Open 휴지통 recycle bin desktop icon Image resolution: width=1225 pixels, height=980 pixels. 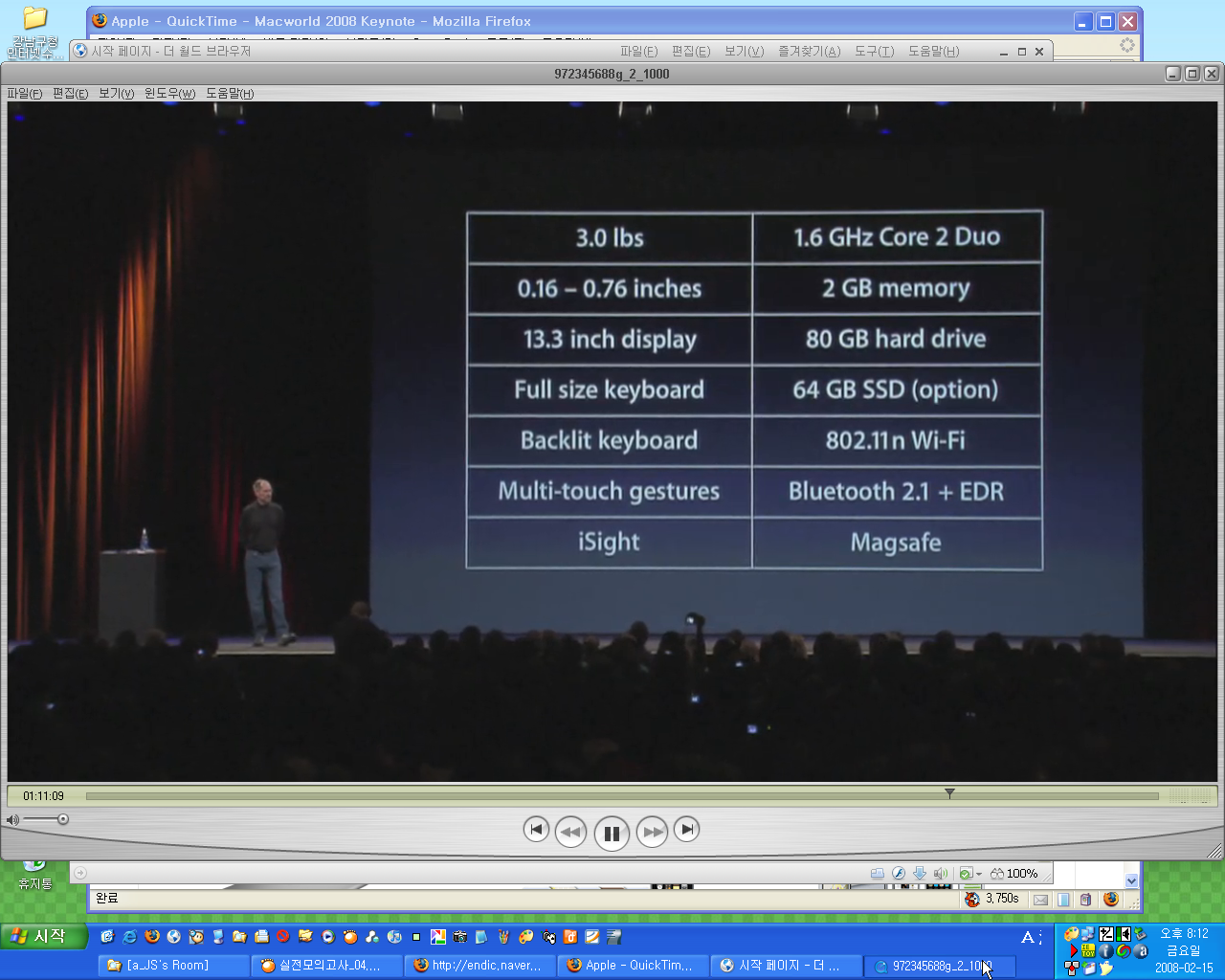(x=34, y=875)
